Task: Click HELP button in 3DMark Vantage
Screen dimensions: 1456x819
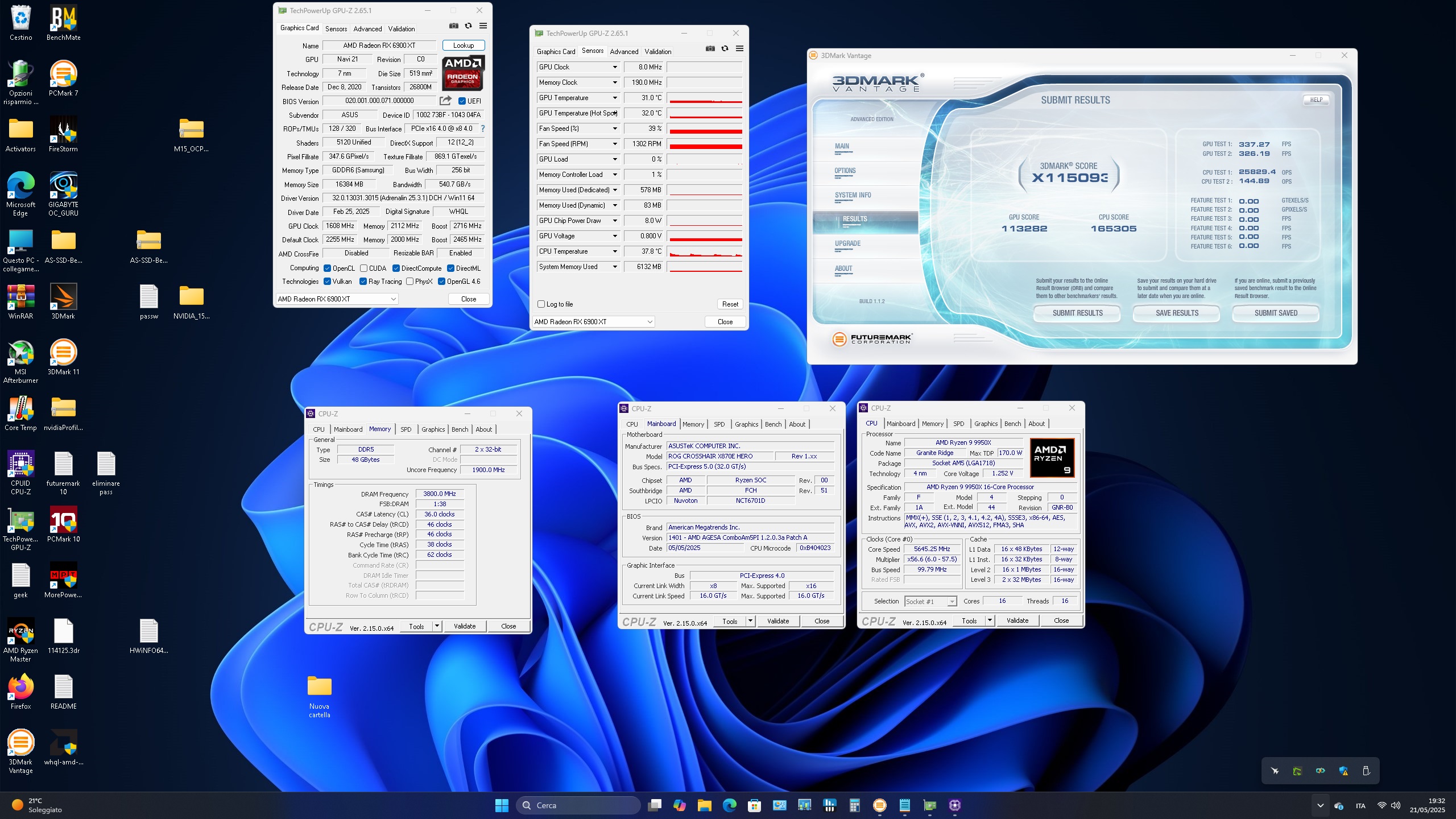Action: pos(1316,100)
